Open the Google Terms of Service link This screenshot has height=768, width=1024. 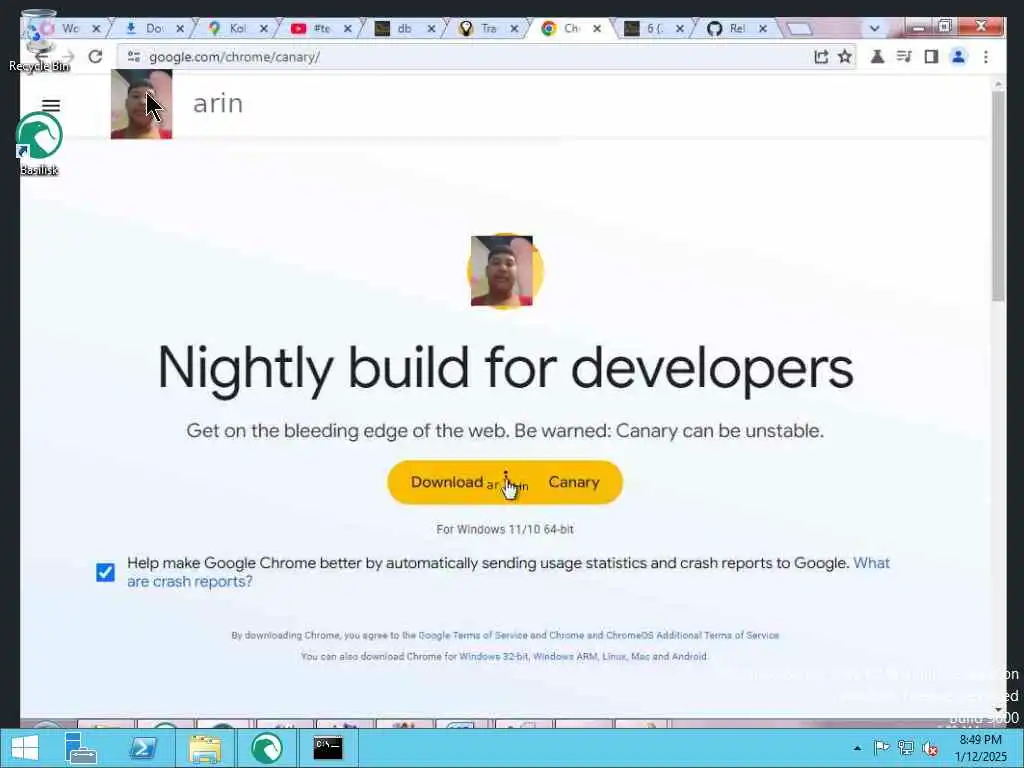(473, 635)
